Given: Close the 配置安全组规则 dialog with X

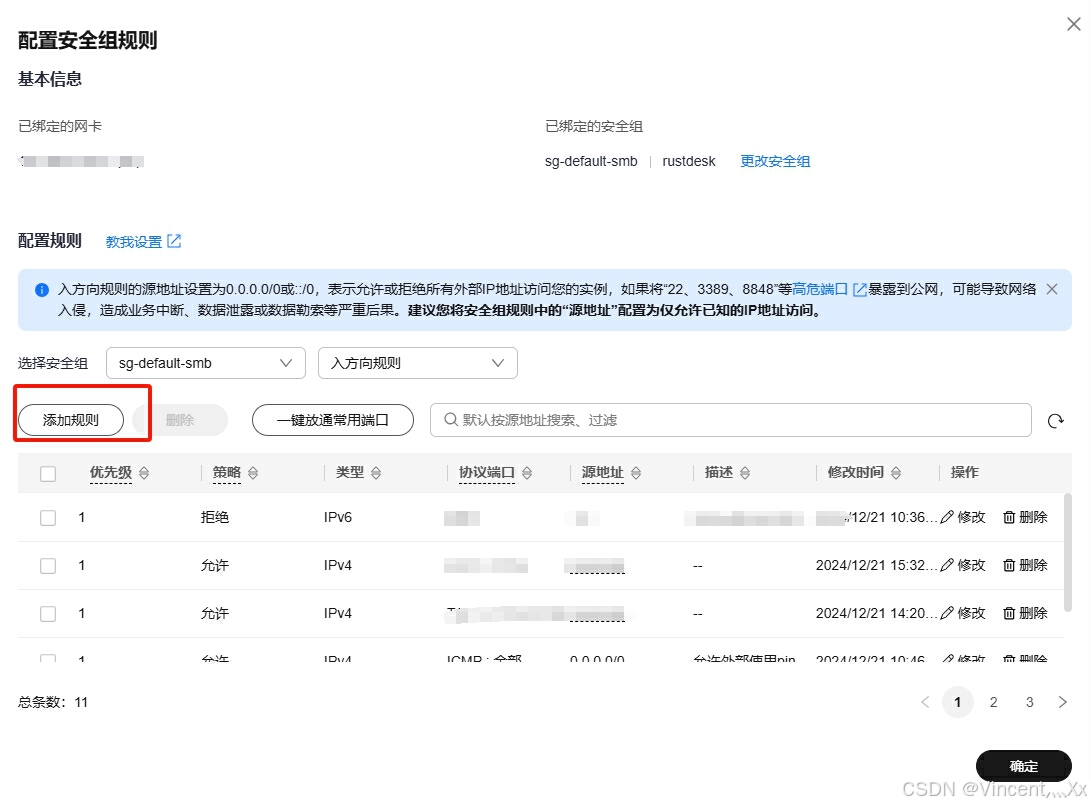Looking at the screenshot, I should click(1073, 24).
